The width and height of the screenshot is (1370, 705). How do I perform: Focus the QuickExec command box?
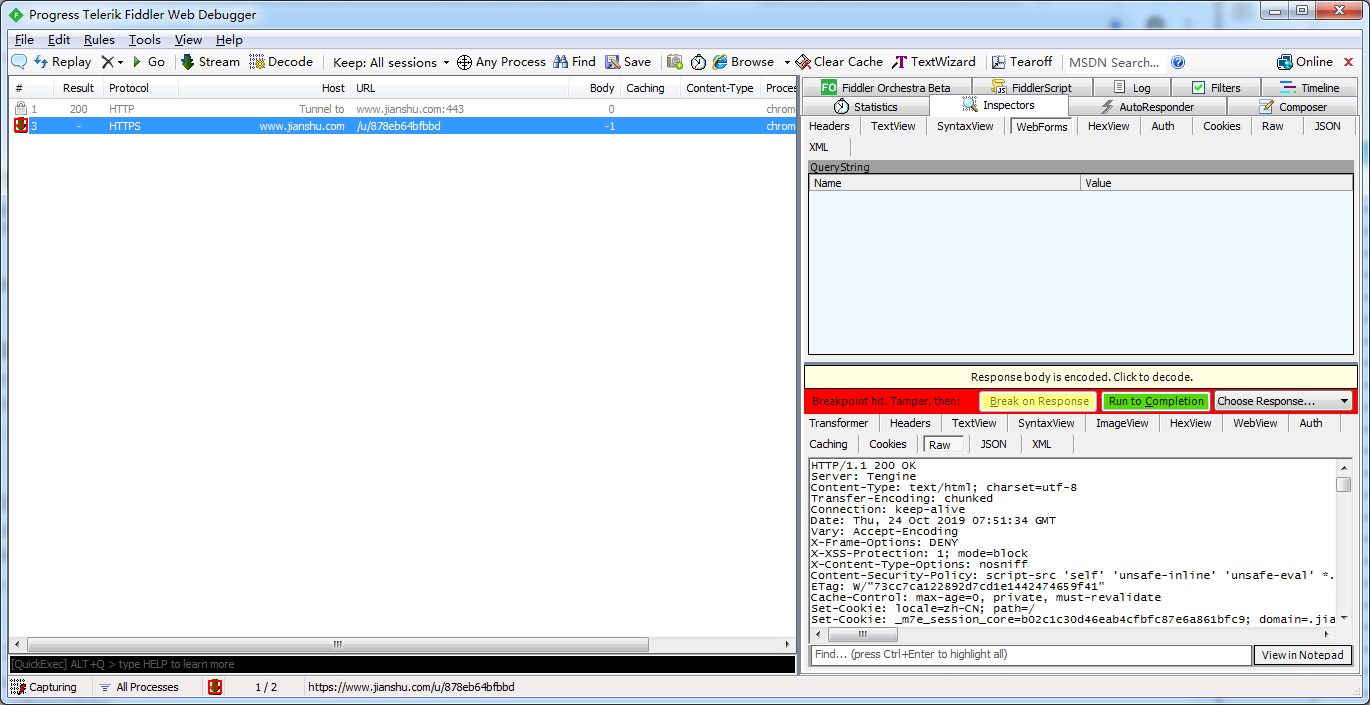402,664
